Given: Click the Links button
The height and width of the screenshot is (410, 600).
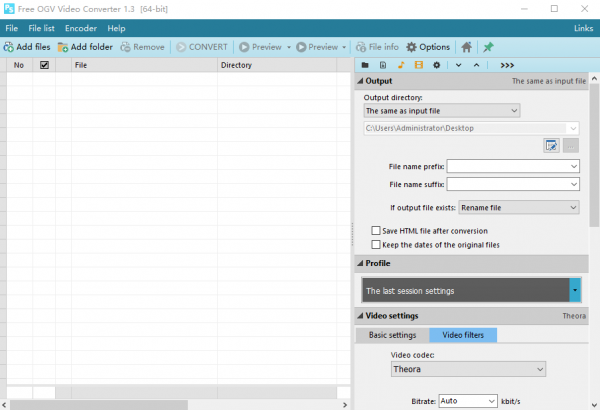Looking at the screenshot, I should pyautogui.click(x=583, y=28).
